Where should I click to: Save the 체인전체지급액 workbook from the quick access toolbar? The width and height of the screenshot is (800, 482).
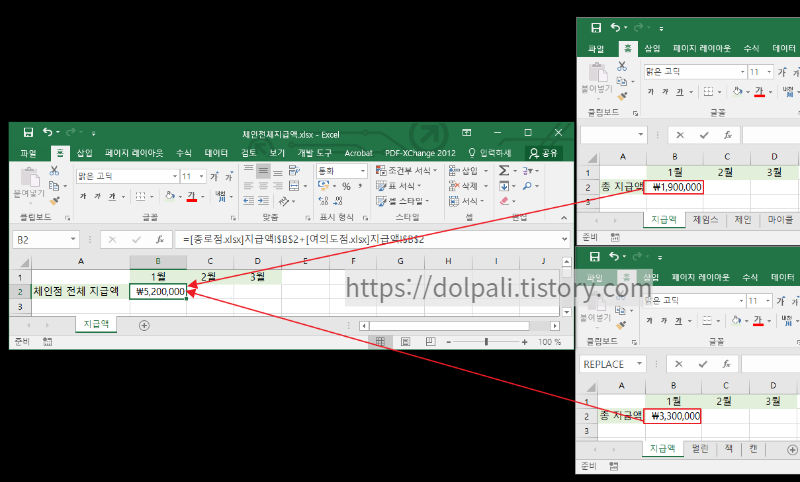pos(28,133)
